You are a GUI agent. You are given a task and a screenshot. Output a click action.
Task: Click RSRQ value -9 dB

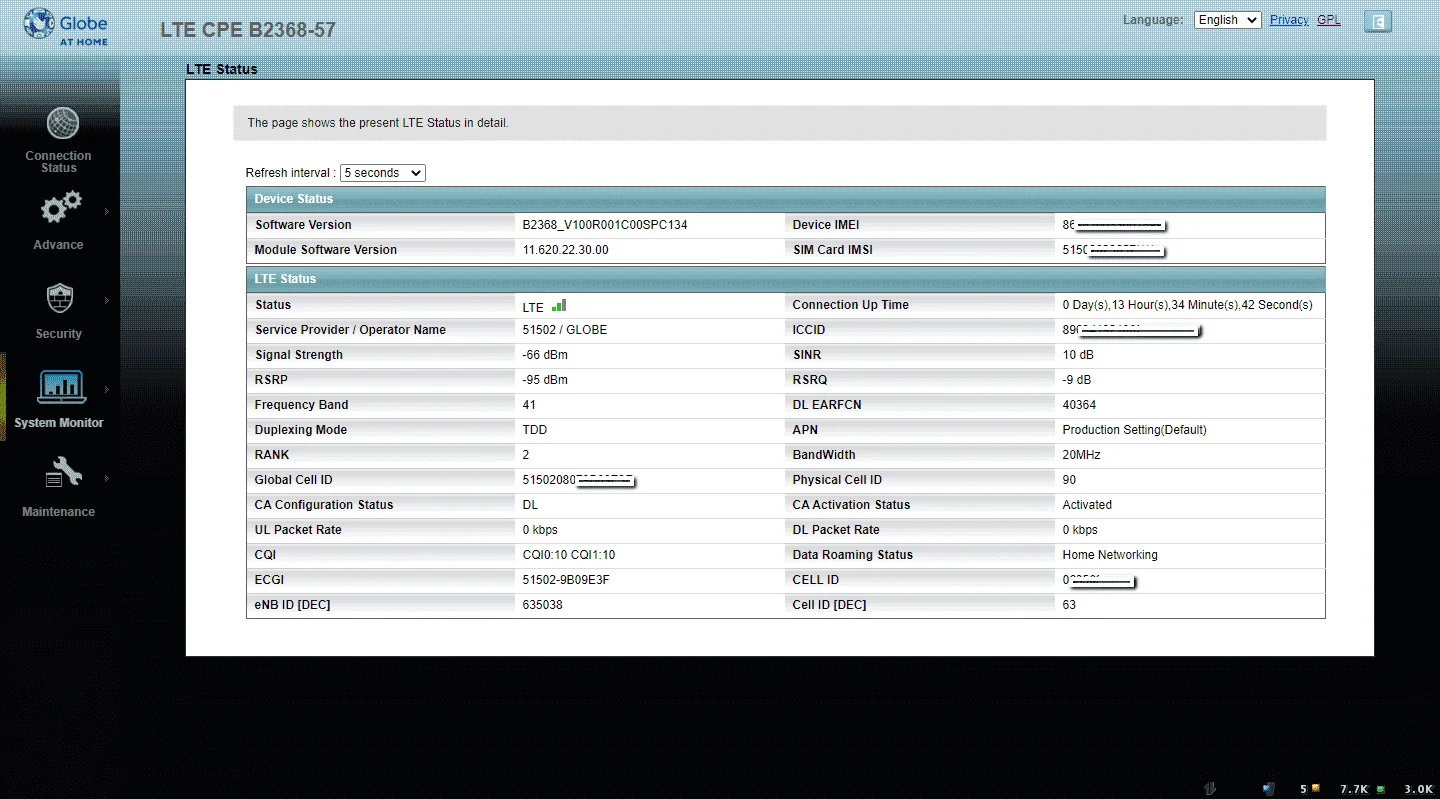[x=1076, y=380]
